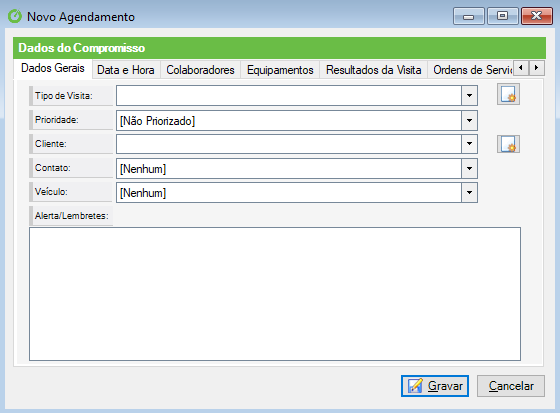The width and height of the screenshot is (560, 413).
Task: Click the green app icon in title bar
Action: pyautogui.click(x=15, y=16)
